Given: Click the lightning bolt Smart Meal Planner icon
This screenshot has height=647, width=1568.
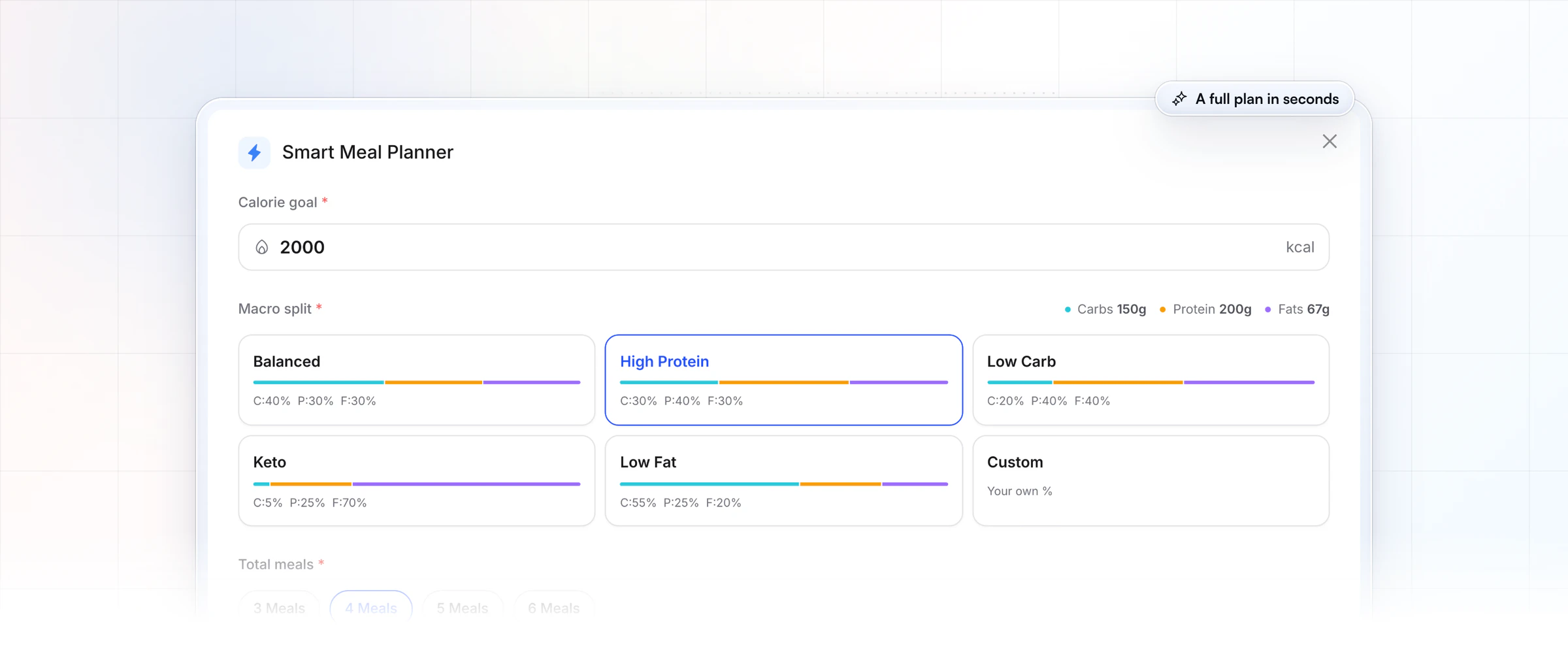Looking at the screenshot, I should click(254, 152).
